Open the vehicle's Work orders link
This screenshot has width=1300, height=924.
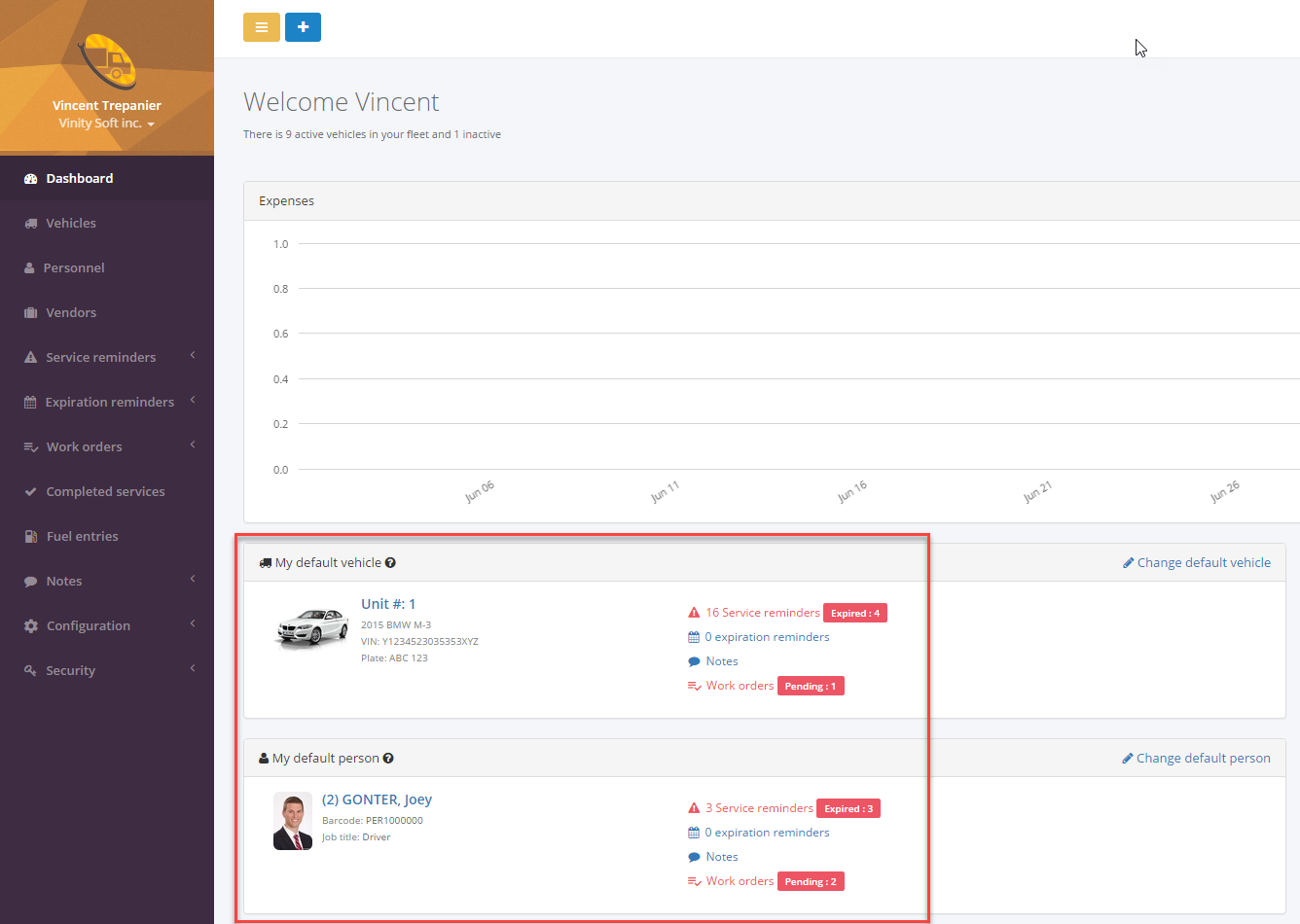point(740,686)
